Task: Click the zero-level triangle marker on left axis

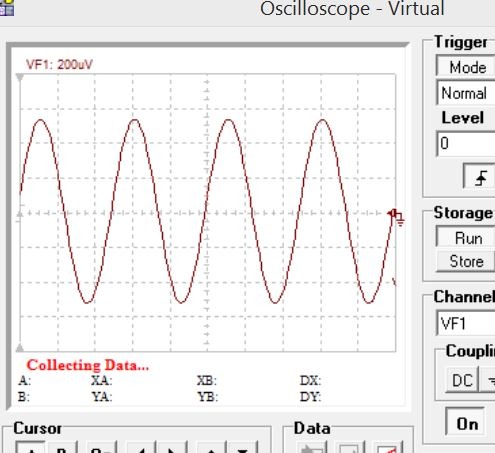Action: pos(20,213)
